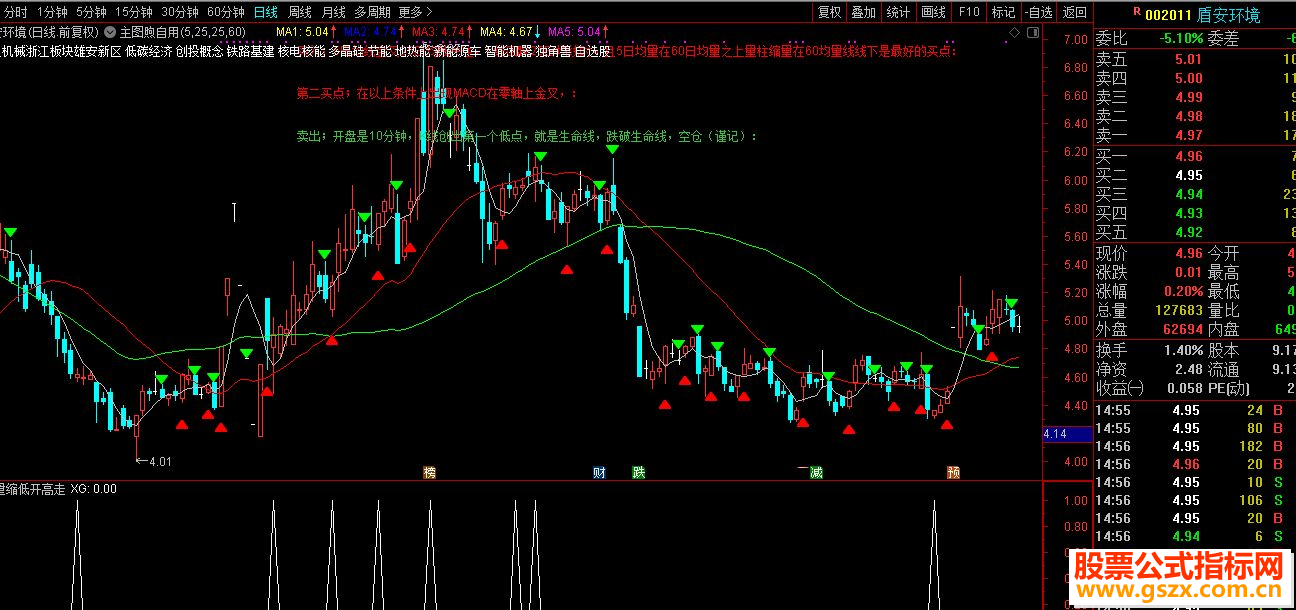Click the 减 marker on the timeline
Image resolution: width=1296 pixels, height=610 pixels.
816,472
